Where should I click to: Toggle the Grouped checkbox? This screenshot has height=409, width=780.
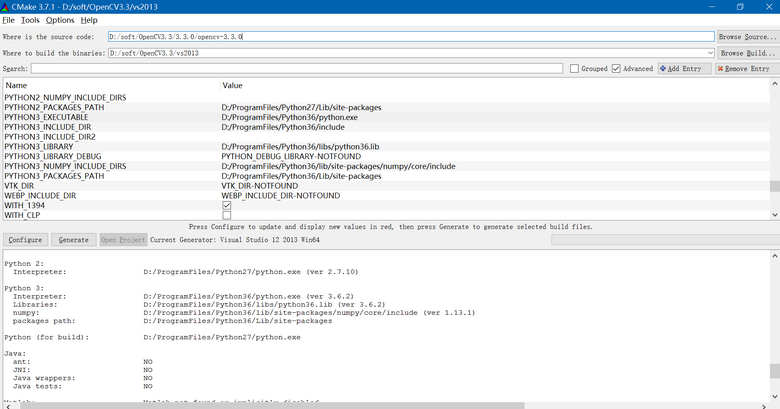(x=574, y=69)
